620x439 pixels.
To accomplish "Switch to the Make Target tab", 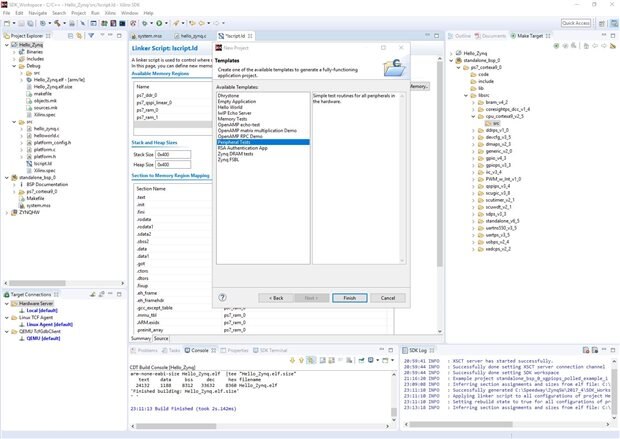I will coord(528,35).
